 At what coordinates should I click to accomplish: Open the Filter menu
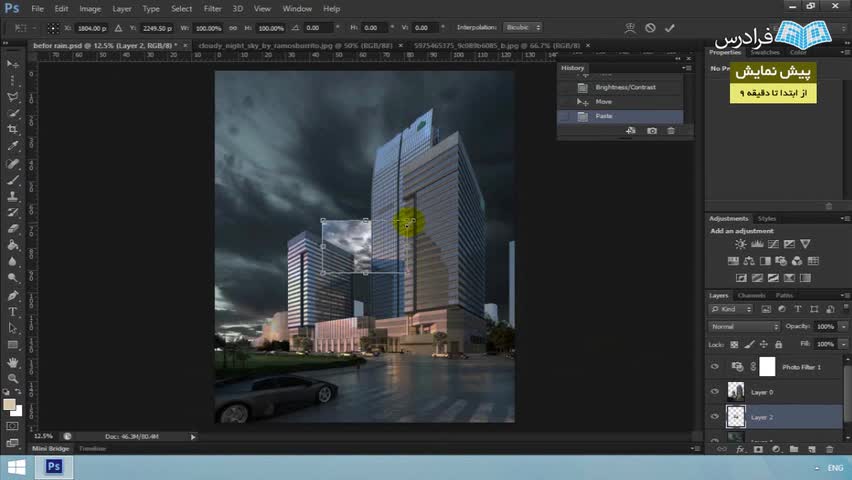click(213, 8)
